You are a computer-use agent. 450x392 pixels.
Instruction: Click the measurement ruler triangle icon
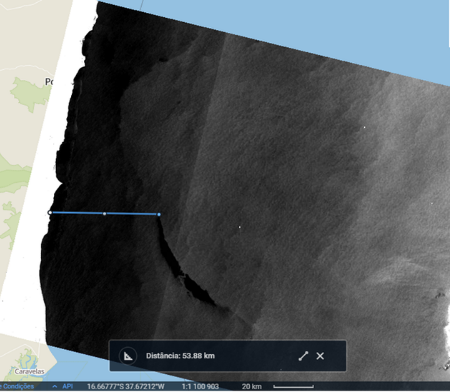point(128,356)
